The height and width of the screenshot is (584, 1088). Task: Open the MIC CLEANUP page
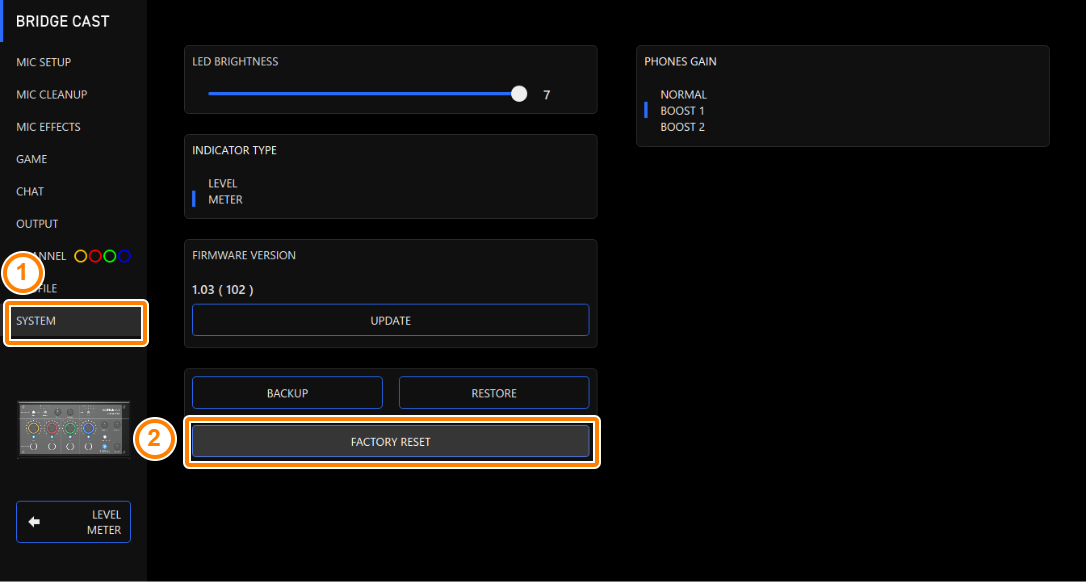(x=51, y=94)
